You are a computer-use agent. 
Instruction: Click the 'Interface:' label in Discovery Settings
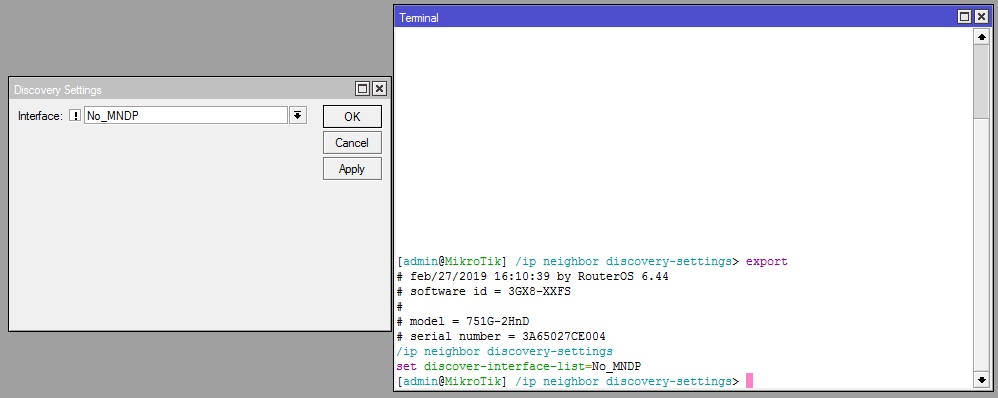40,116
